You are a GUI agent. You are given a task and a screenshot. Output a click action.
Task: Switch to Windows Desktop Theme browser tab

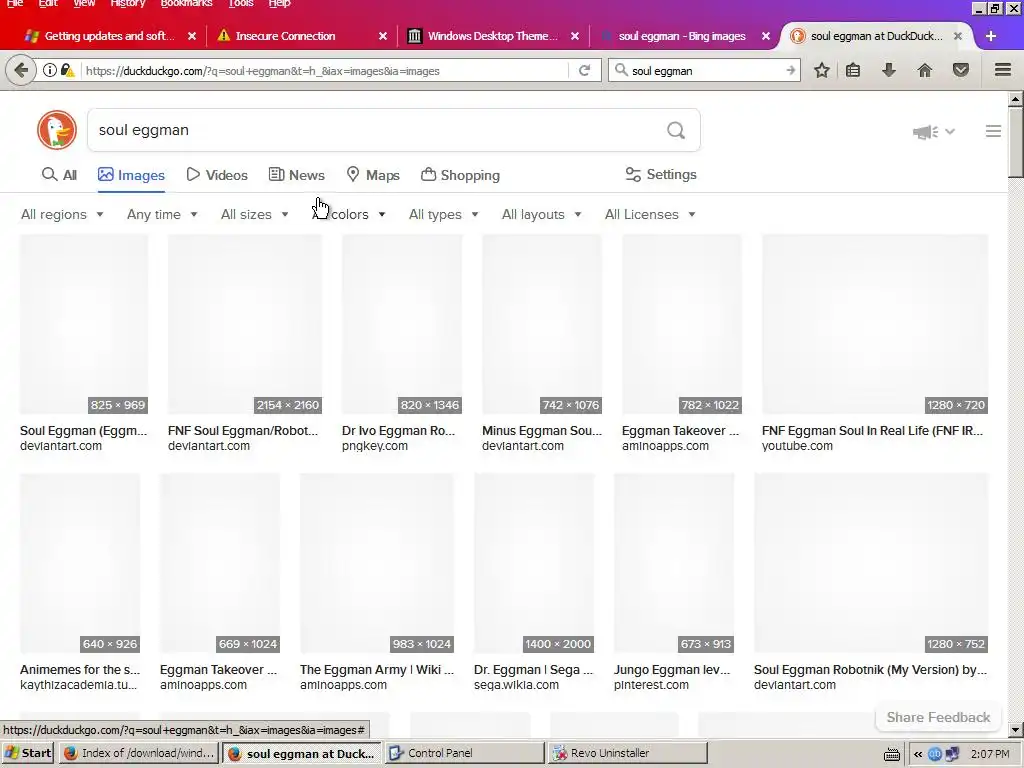click(493, 36)
